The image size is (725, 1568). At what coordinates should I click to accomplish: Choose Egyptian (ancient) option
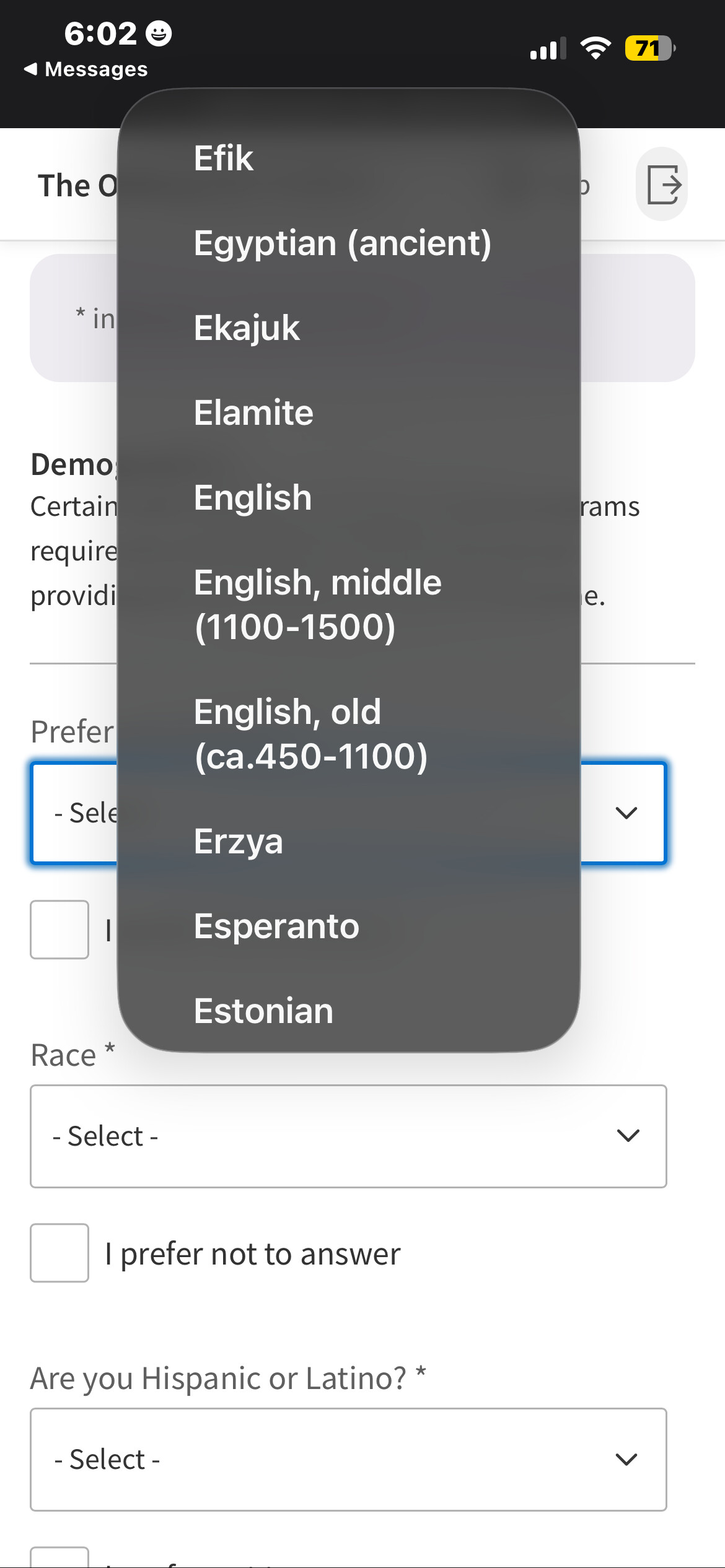[x=342, y=243]
